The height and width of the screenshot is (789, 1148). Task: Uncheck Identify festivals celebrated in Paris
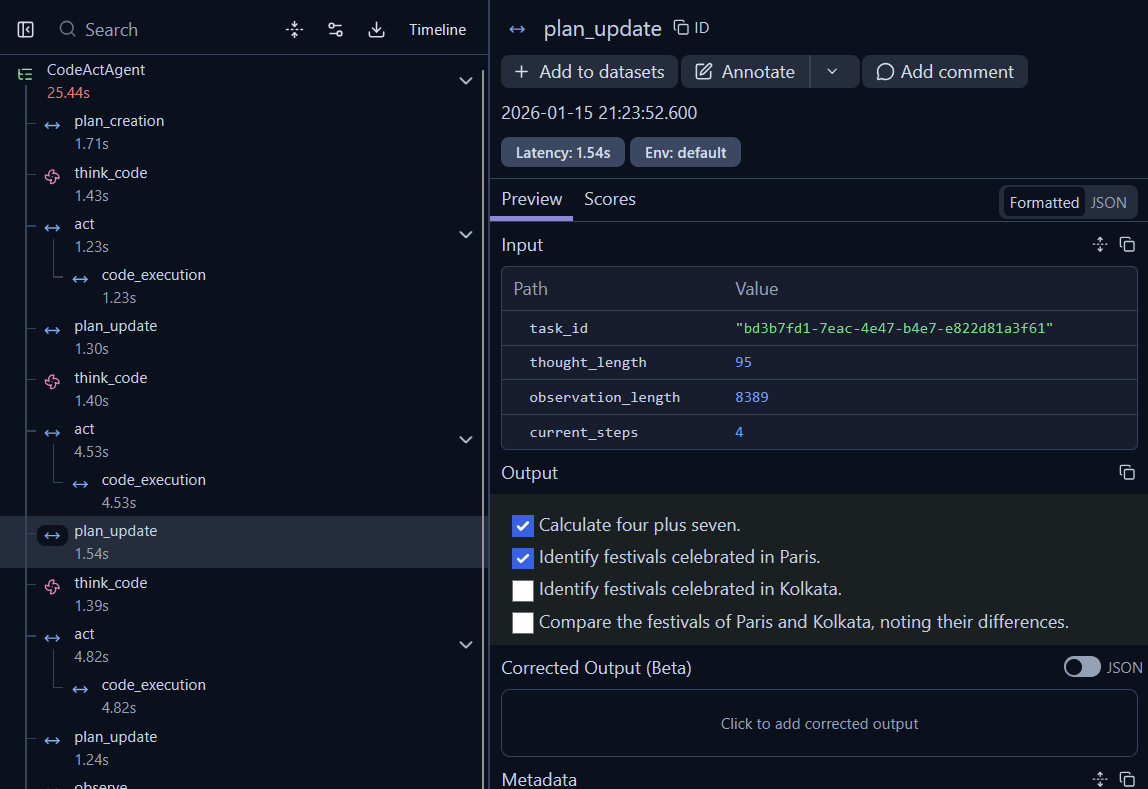523,558
